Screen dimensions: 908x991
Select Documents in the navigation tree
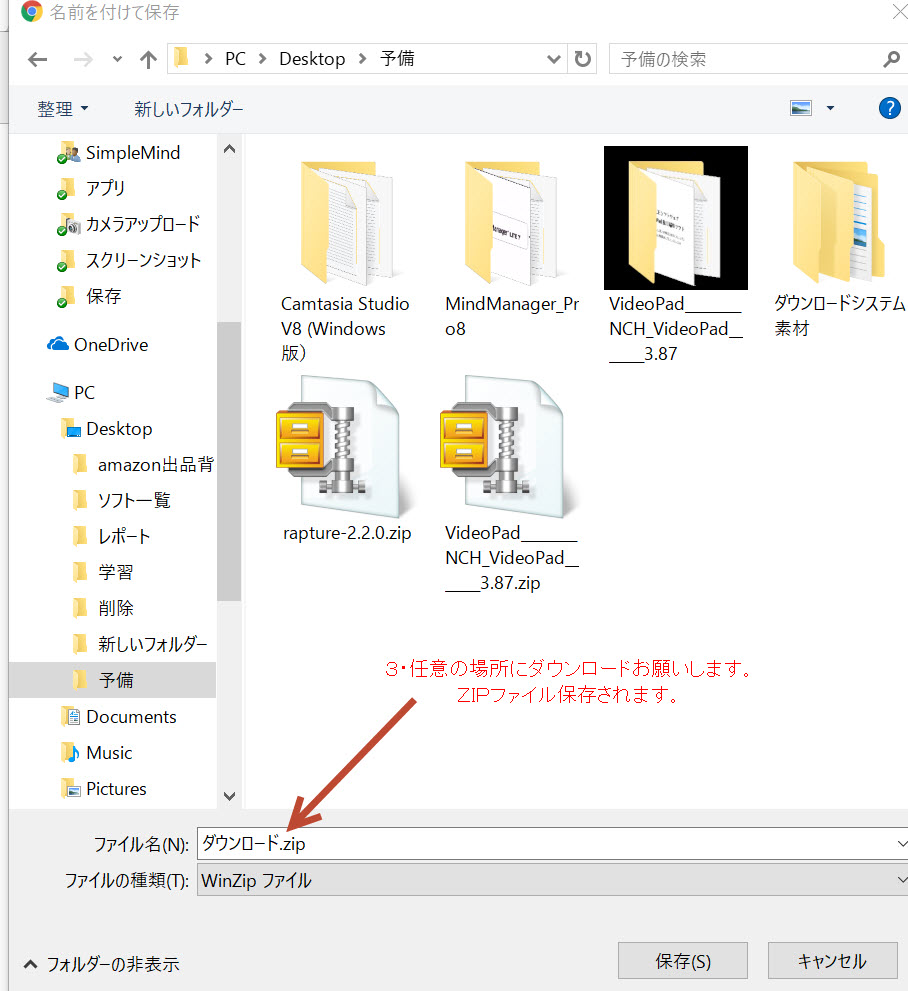[x=131, y=717]
